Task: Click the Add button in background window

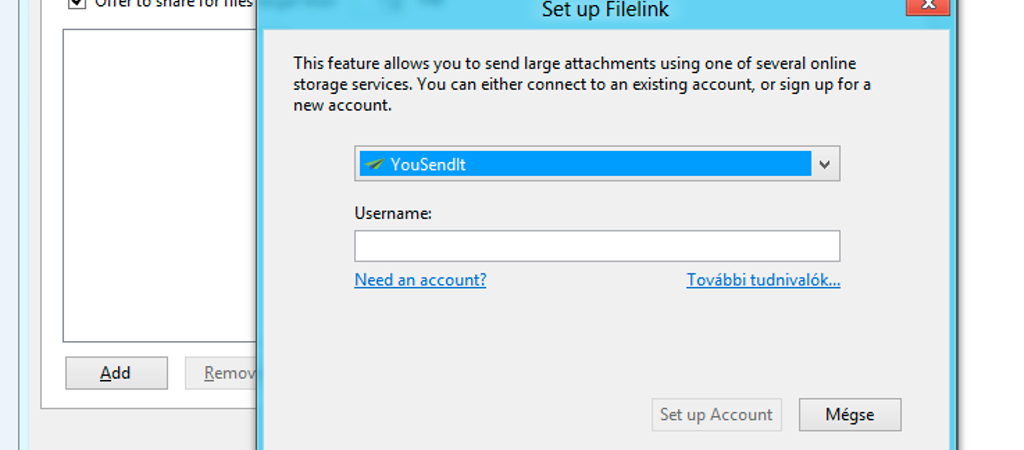Action: point(116,373)
